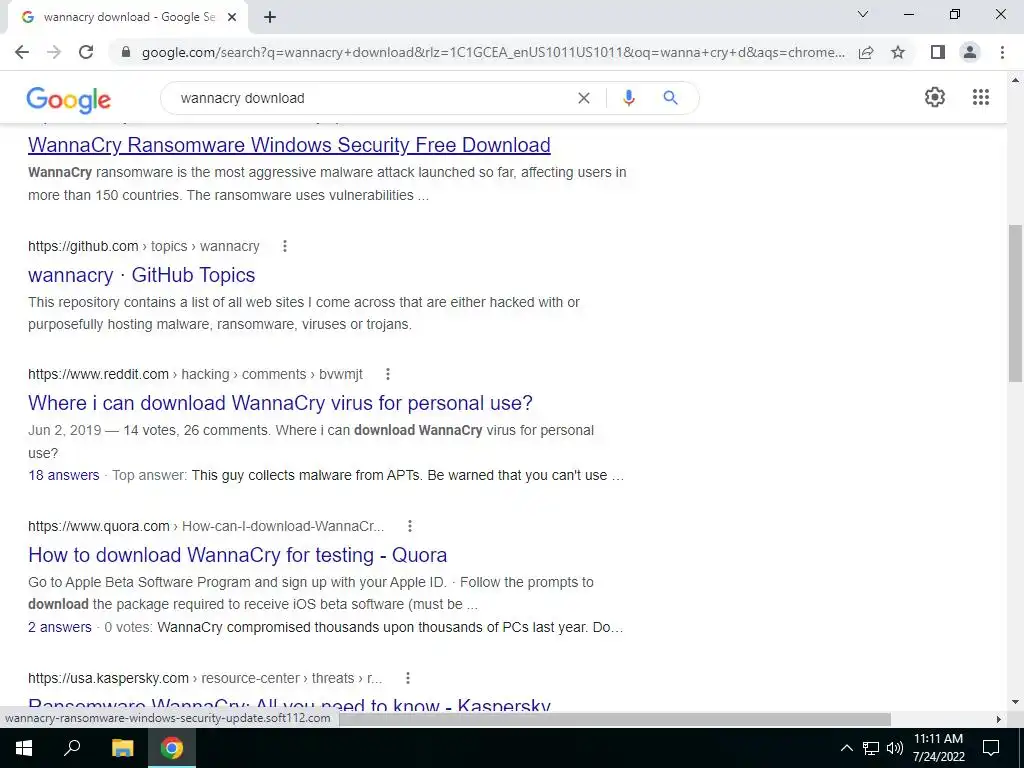This screenshot has height=768, width=1024.
Task: View site info lock icon
Action: (x=126, y=52)
